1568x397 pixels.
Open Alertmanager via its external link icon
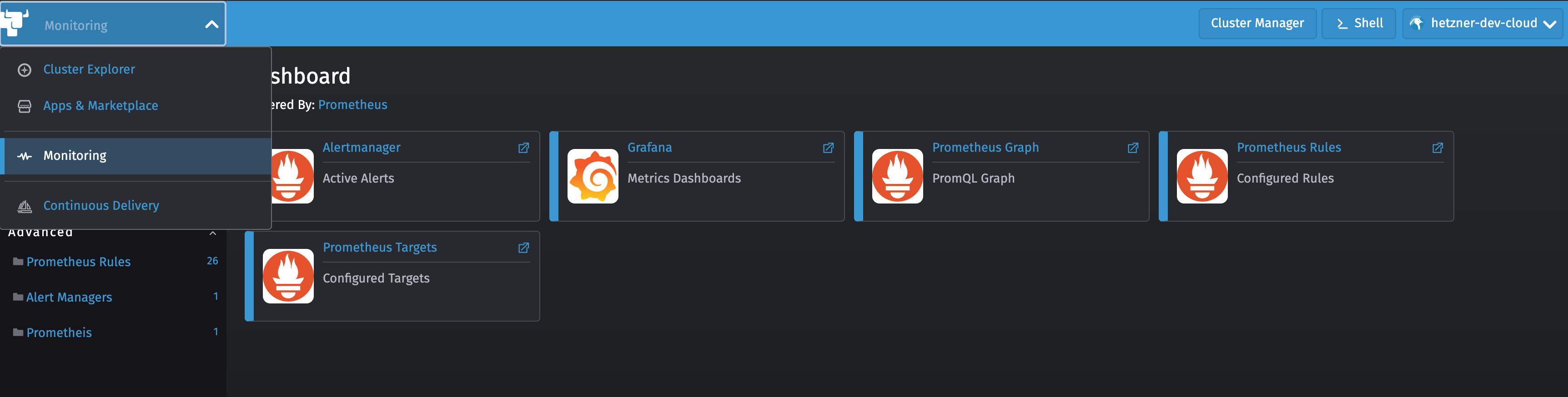pos(523,148)
